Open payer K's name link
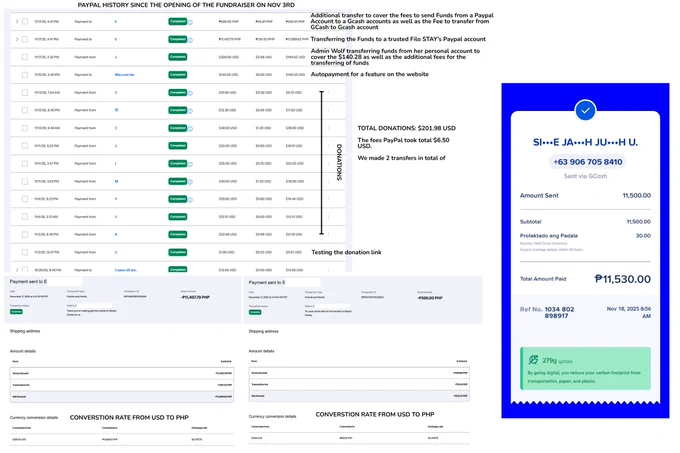The image size is (680, 453). click(116, 234)
